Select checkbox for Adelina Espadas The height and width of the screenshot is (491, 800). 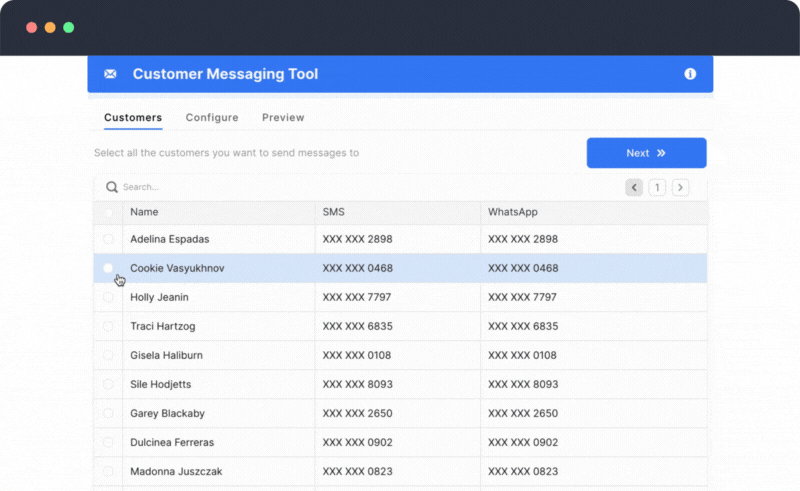(x=108, y=240)
